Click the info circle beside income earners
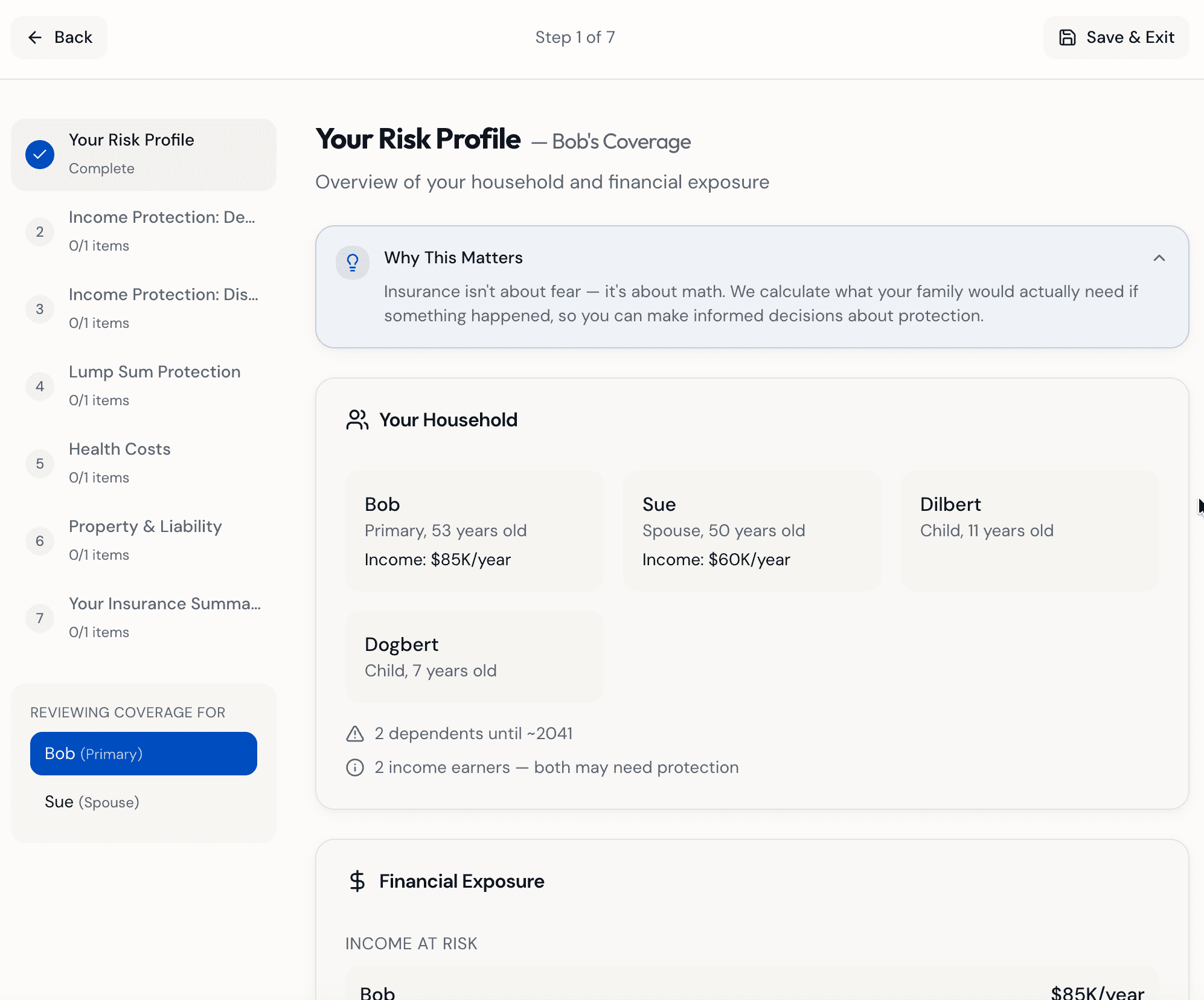The height and width of the screenshot is (1000, 1204). pos(355,768)
